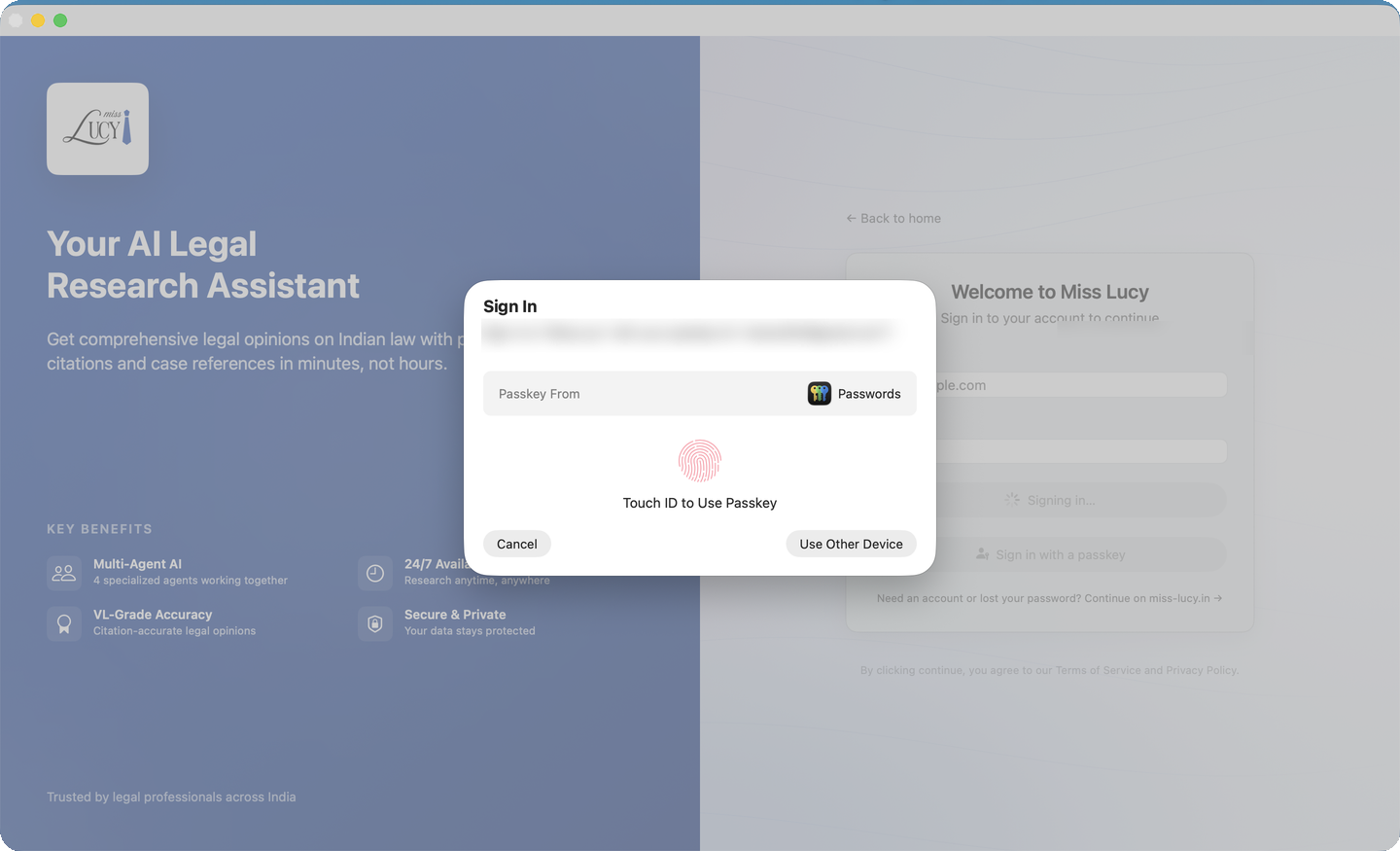Click 'Citation-accurate legal opinions' text
This screenshot has height=851, width=1400.
click(x=175, y=631)
